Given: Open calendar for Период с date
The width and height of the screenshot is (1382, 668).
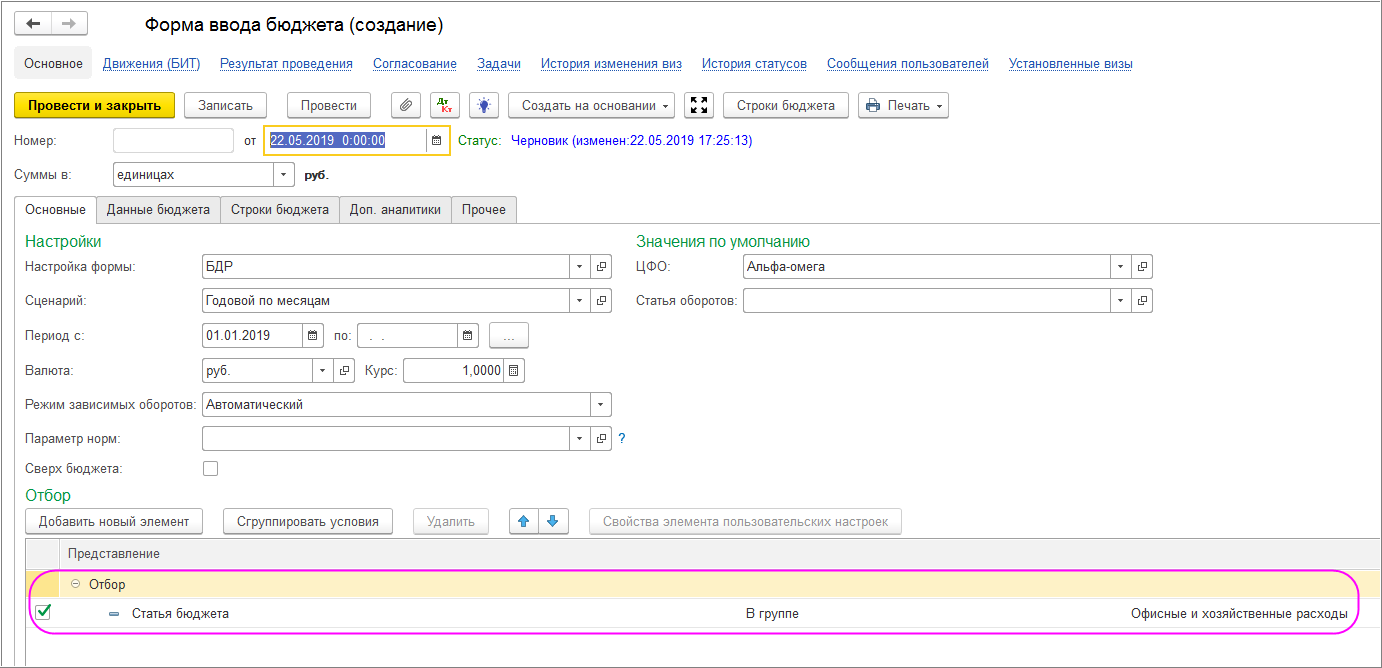Looking at the screenshot, I should (313, 336).
